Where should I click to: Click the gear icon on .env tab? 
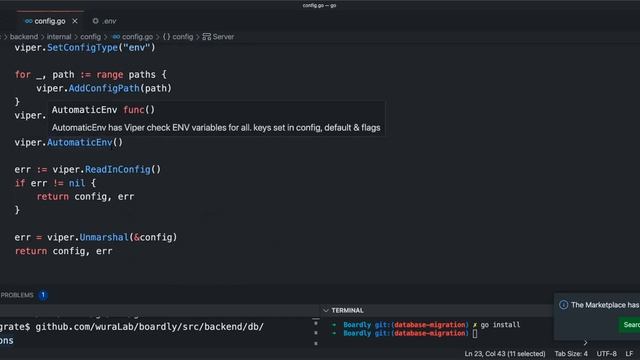pos(95,21)
